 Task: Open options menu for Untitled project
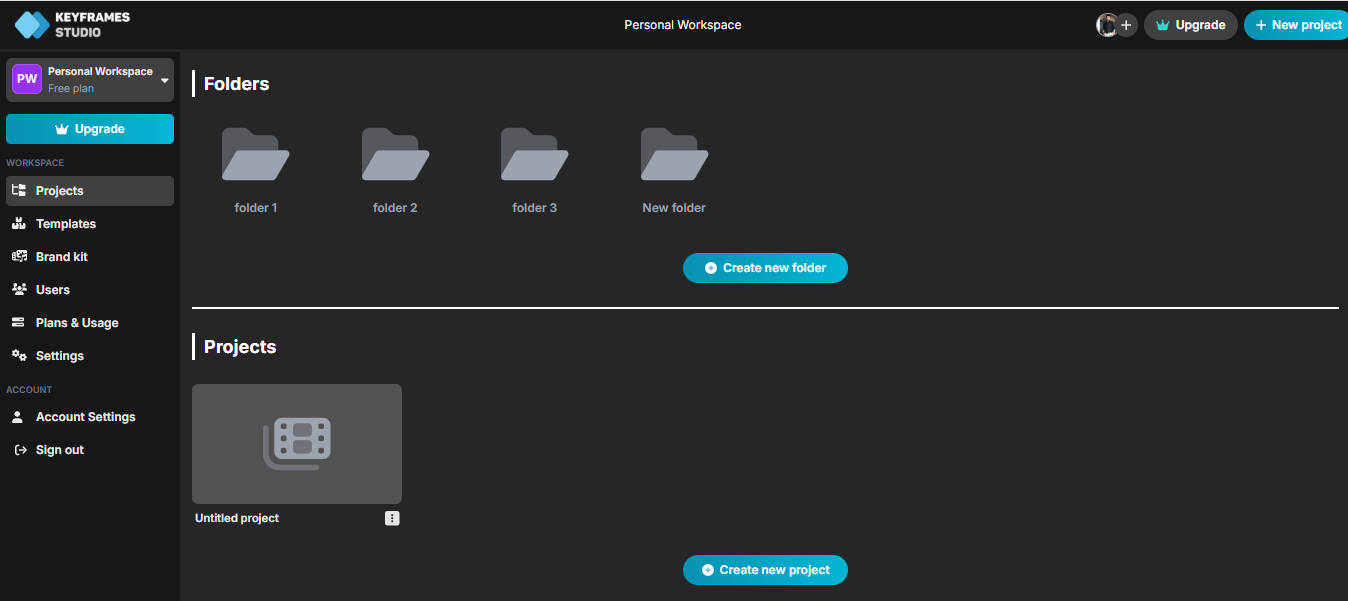(x=392, y=518)
